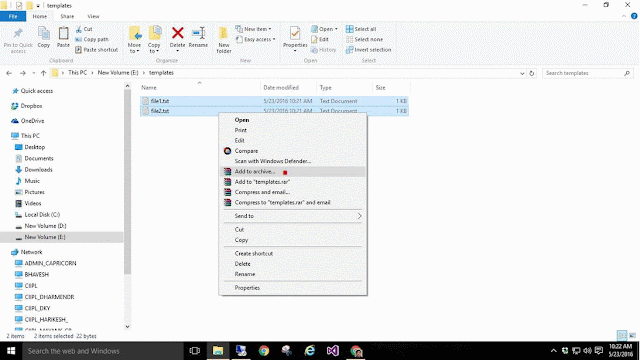Image resolution: width=640 pixels, height=360 pixels.
Task: Switch to the View tab
Action: point(93,16)
